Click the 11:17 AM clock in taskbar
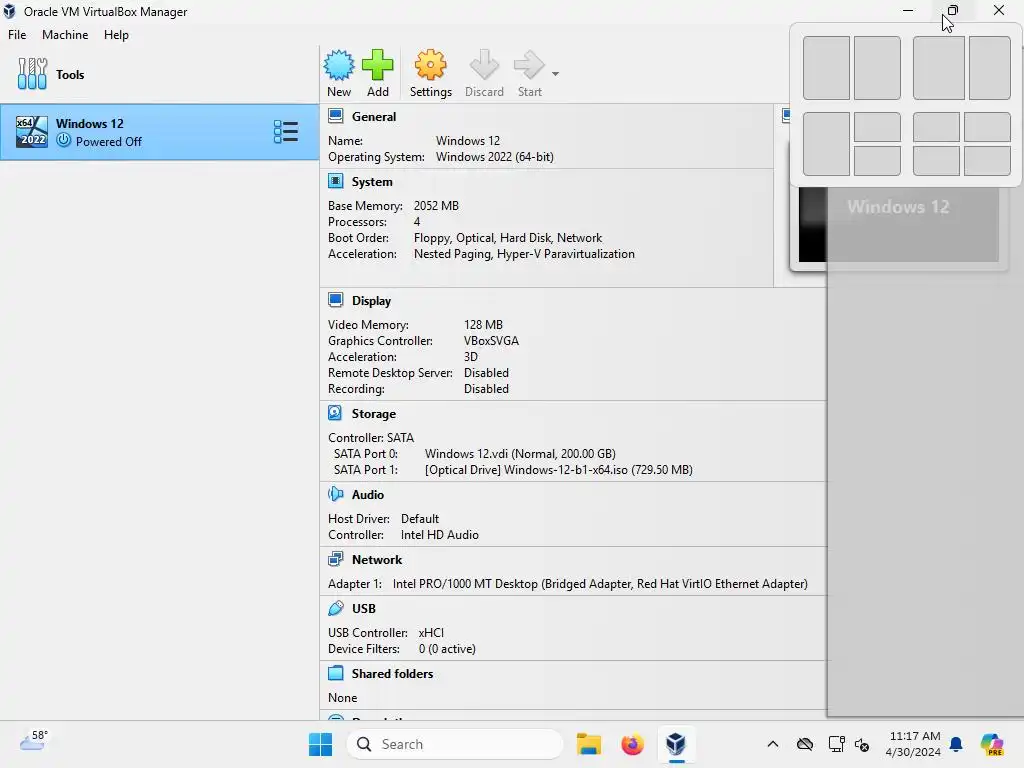The image size is (1024, 768). tap(914, 737)
